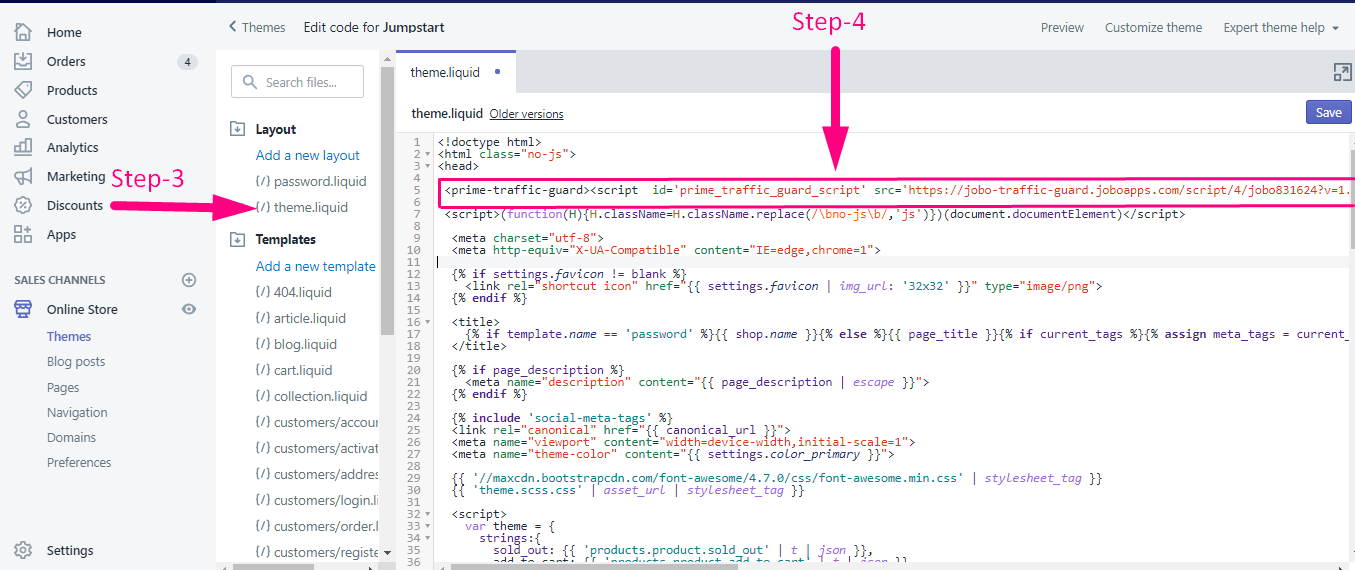This screenshot has width=1355, height=570.
Task: View online store via eye icon
Action: pyautogui.click(x=189, y=309)
